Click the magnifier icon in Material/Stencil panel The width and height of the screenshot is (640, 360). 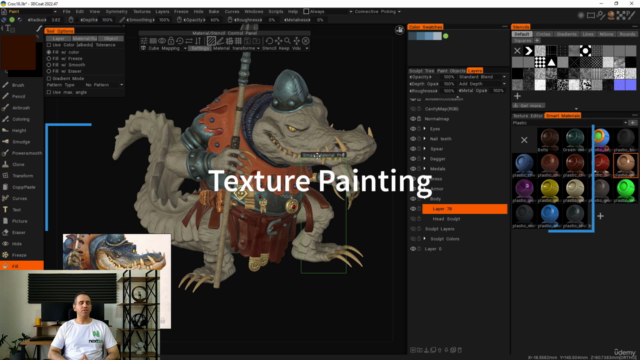click(287, 41)
